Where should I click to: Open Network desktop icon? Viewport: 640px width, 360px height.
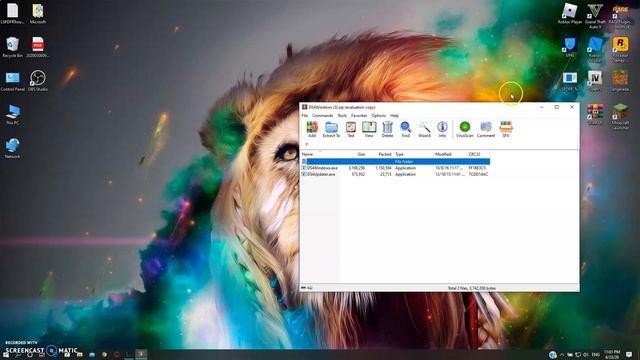coord(13,148)
